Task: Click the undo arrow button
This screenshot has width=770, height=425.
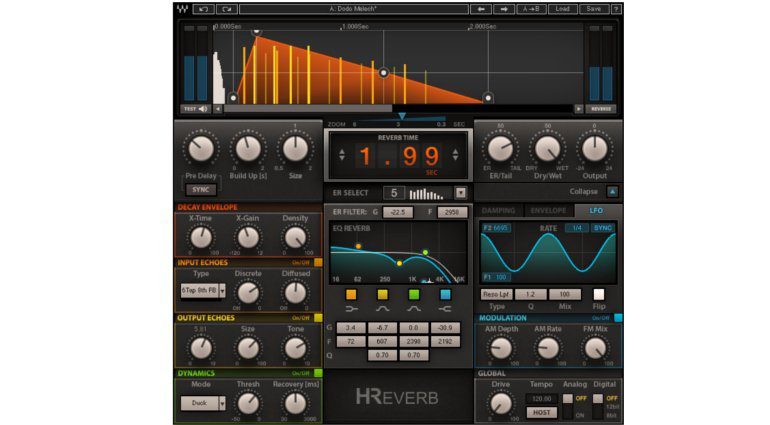Action: coord(204,9)
